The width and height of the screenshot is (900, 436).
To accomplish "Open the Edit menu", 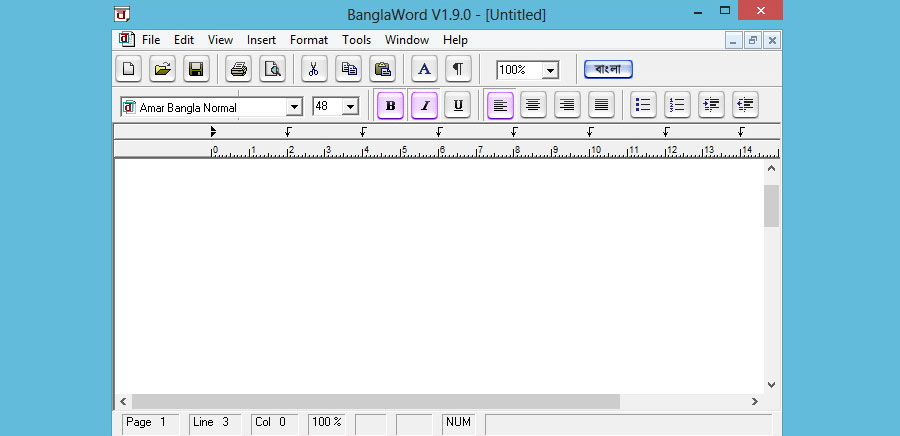I will point(184,40).
